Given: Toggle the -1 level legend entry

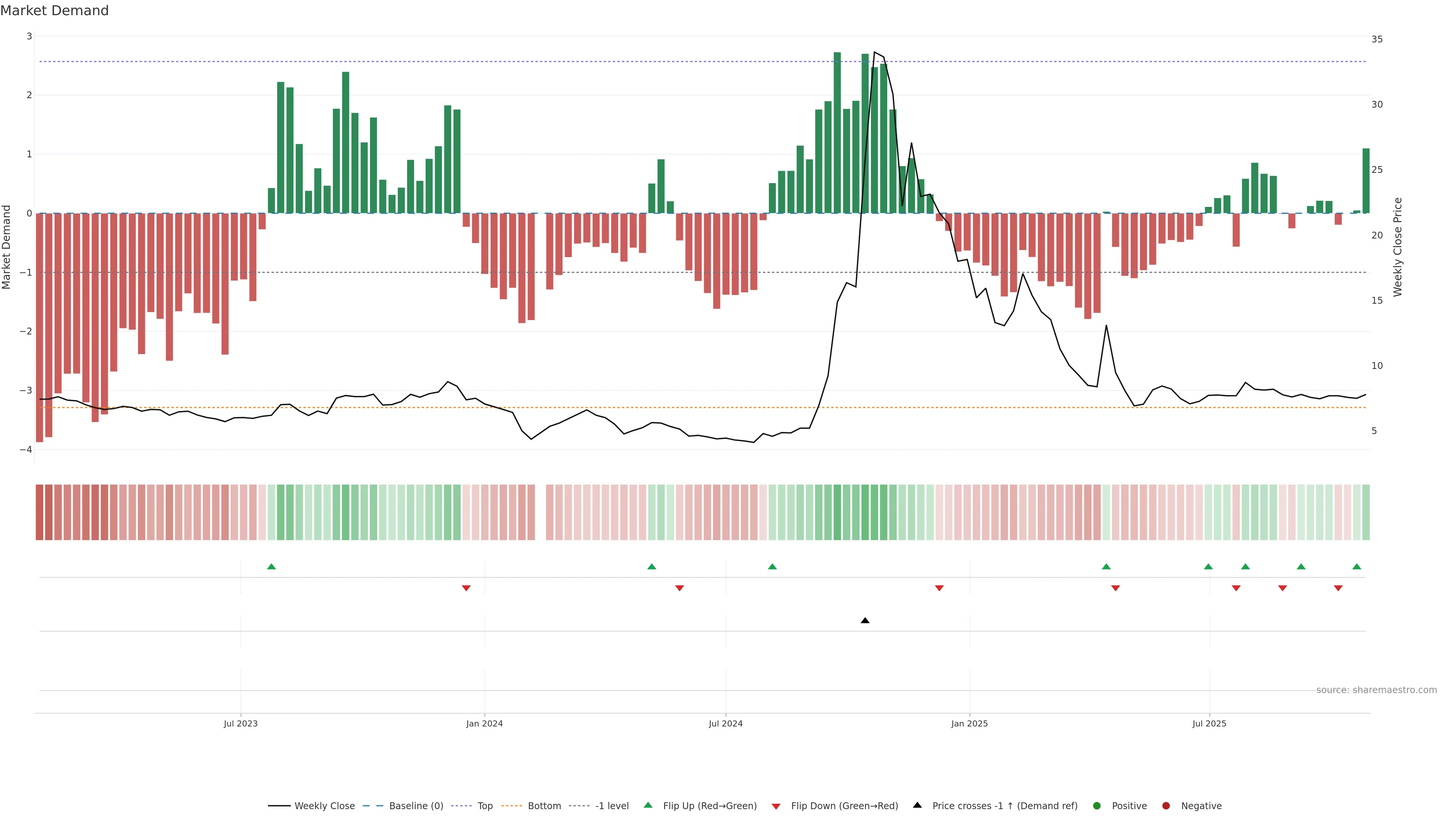Looking at the screenshot, I should 612,805.
